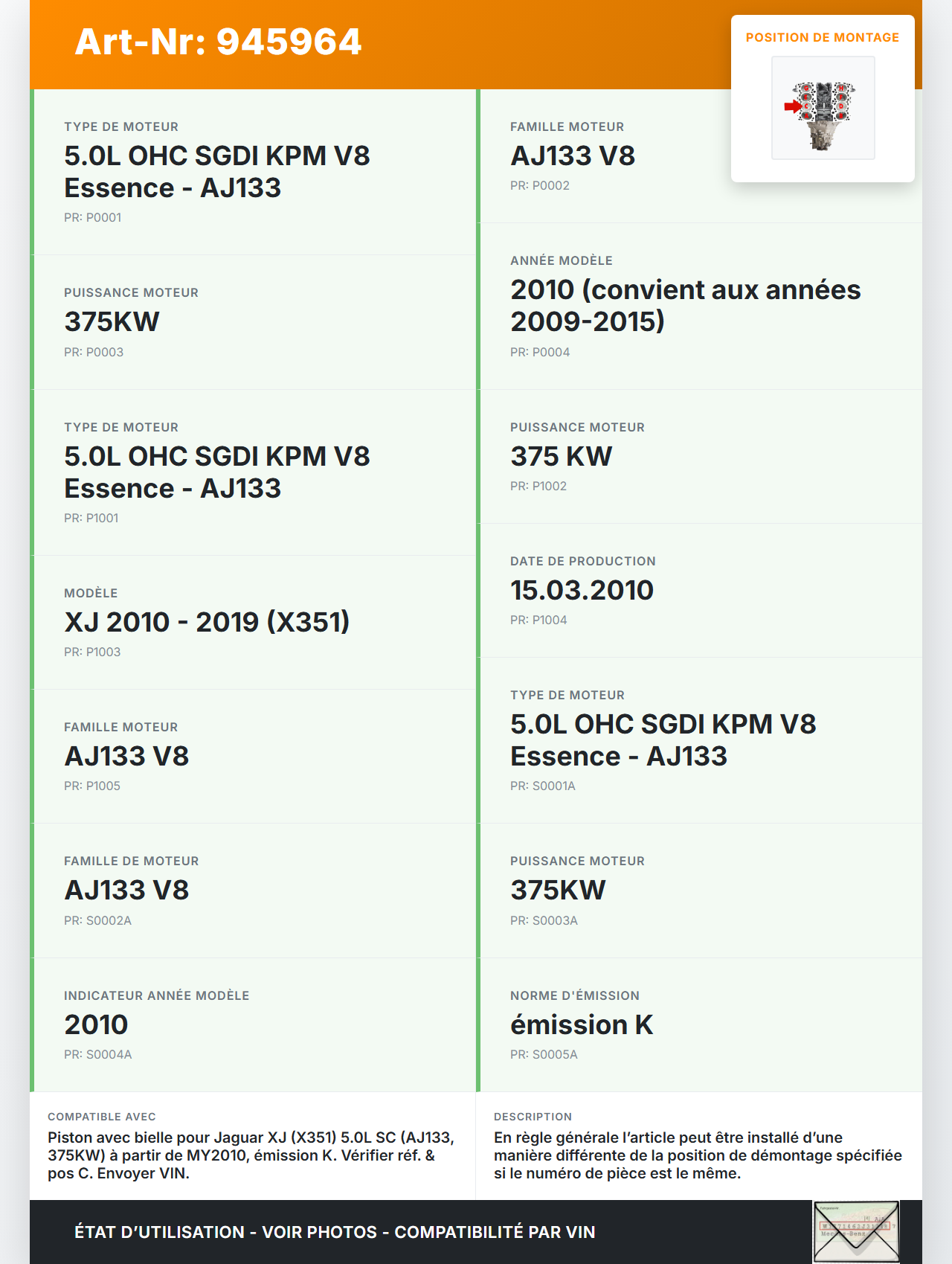Click the engine mounting position diagram thumbnail
The width and height of the screenshot is (952, 1264).
point(823,108)
